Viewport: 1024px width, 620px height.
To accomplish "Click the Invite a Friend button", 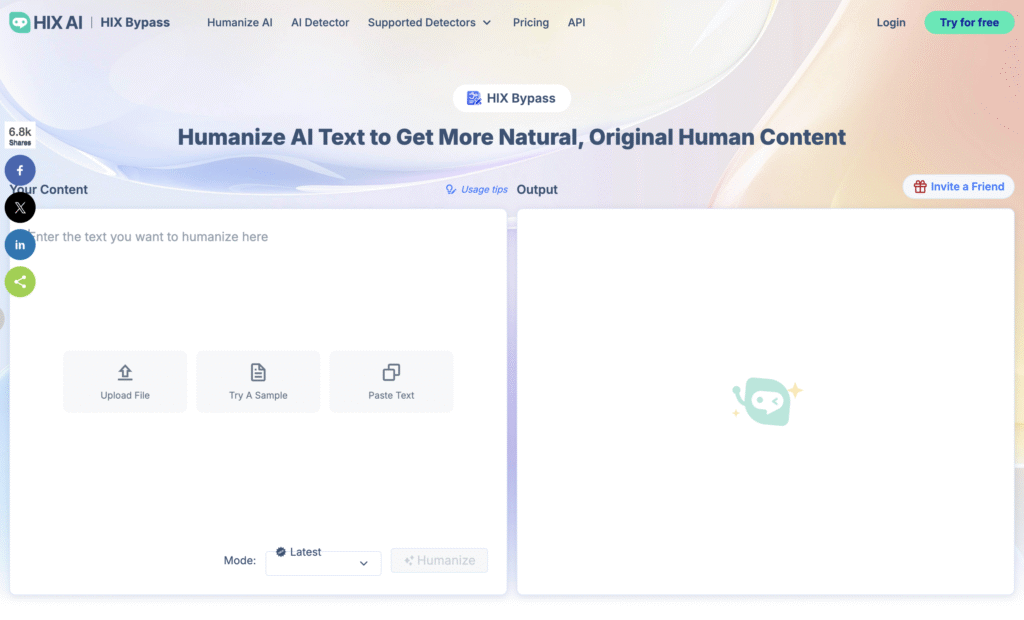I will [x=958, y=186].
